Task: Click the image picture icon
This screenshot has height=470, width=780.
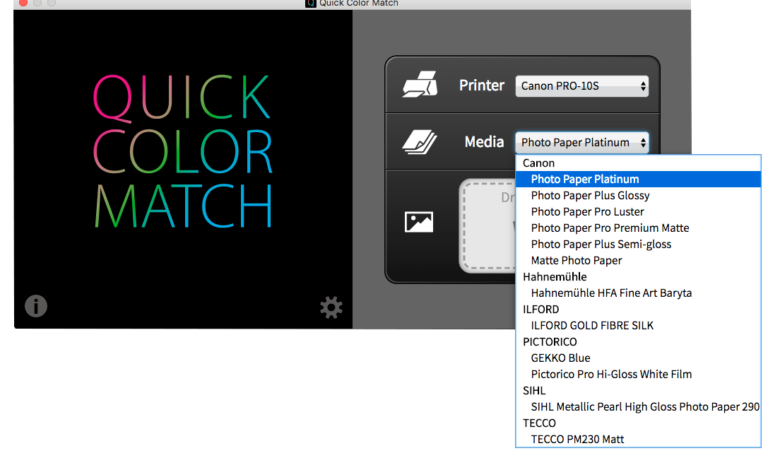Action: [419, 222]
